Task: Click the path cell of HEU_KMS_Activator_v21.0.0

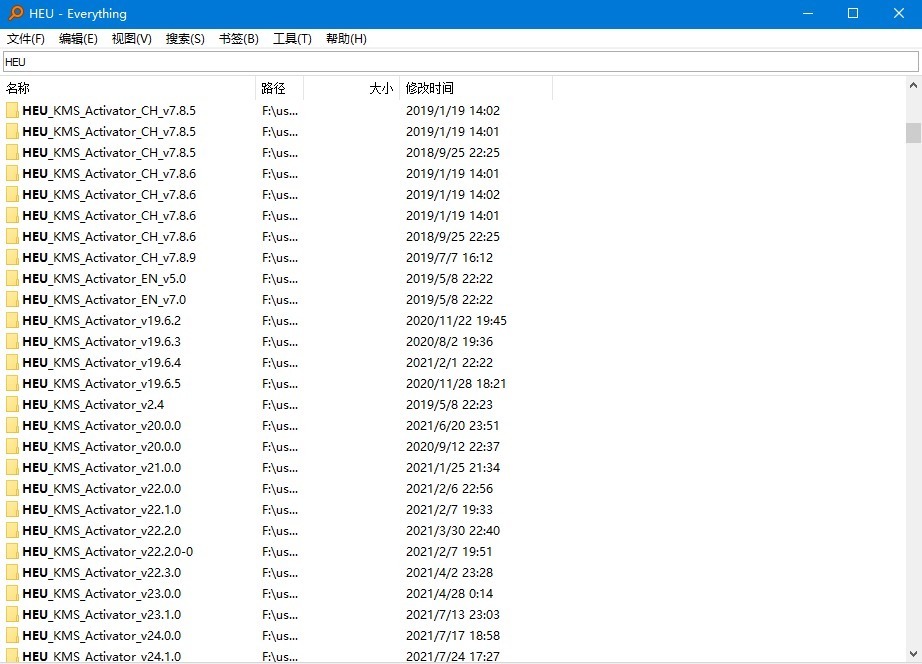Action: (280, 468)
